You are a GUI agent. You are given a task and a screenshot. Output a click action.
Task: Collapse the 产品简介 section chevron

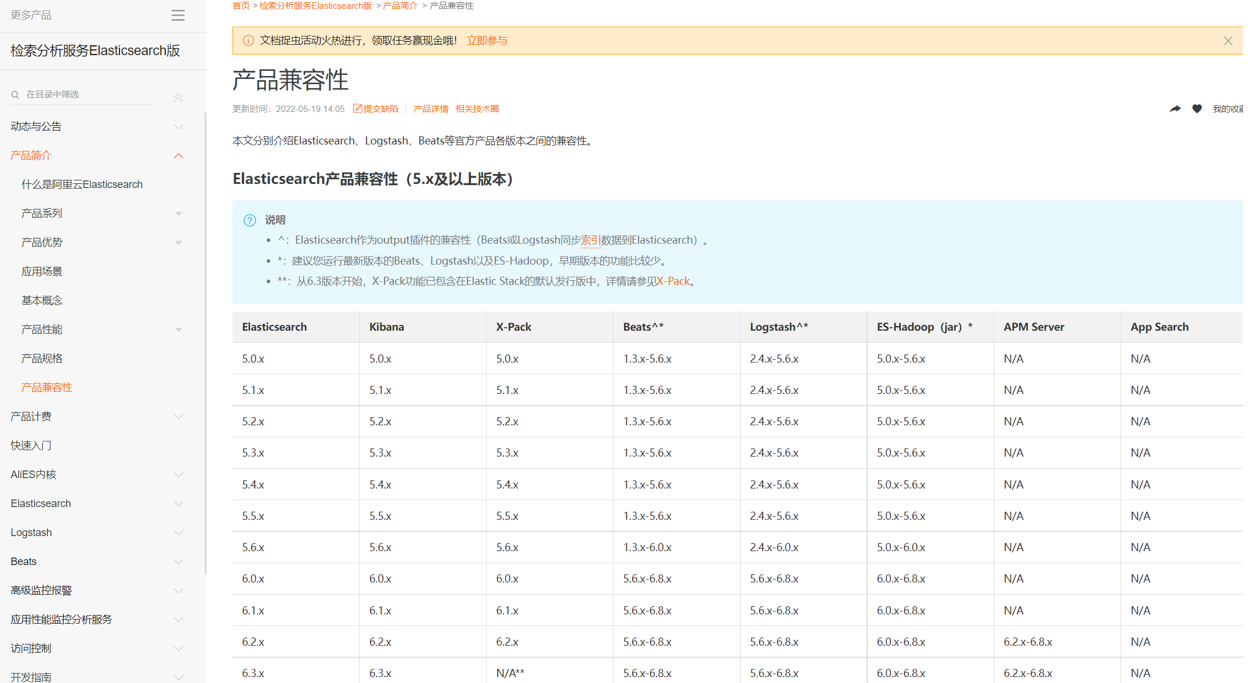pos(179,156)
